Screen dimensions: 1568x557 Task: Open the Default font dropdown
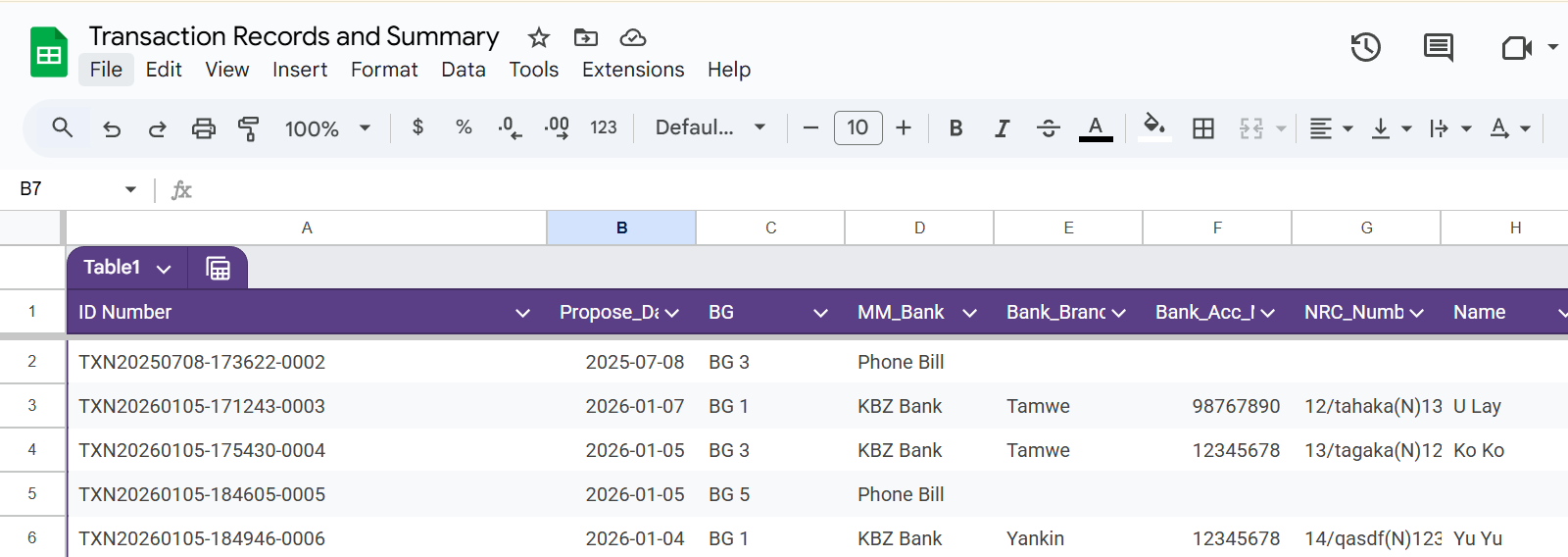tap(710, 127)
